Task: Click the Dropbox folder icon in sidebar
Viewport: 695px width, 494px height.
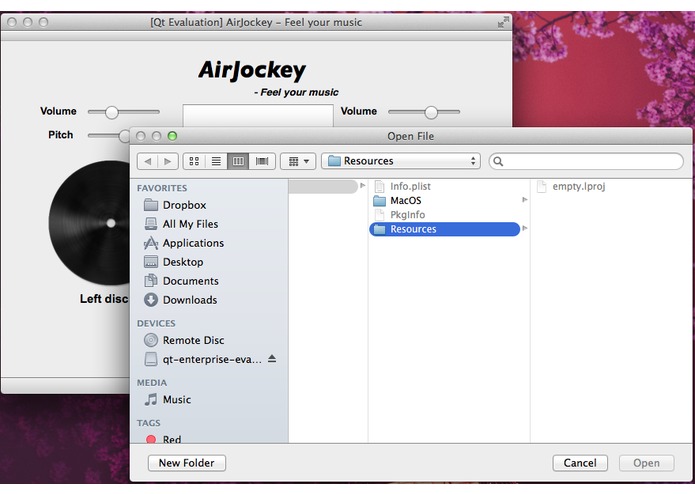Action: pos(151,205)
